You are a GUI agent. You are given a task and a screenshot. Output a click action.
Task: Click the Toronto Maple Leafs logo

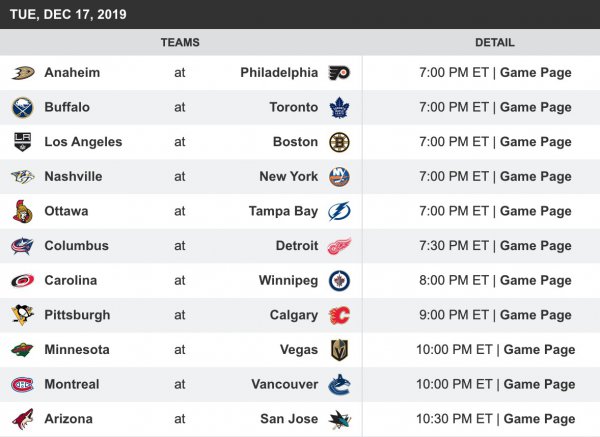[x=340, y=107]
